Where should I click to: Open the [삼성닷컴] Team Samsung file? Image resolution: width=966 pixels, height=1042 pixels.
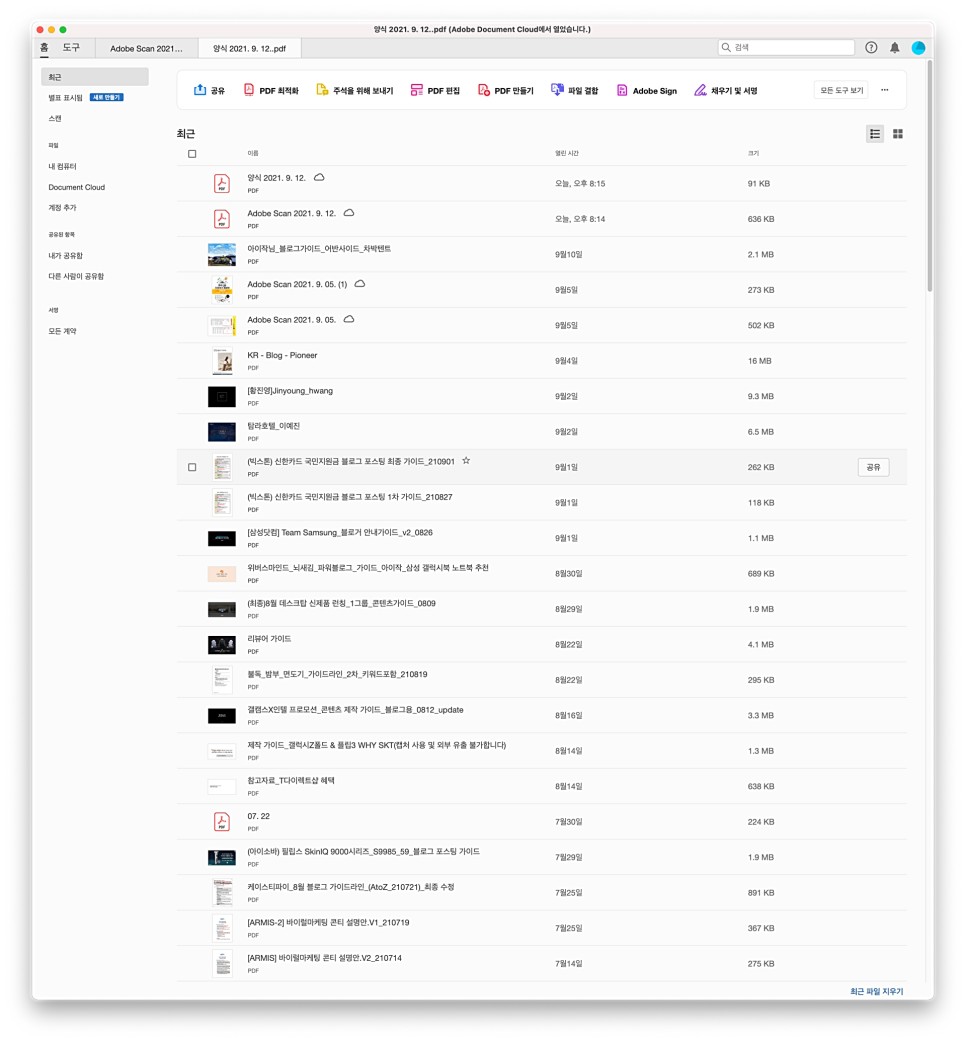pyautogui.click(x=339, y=532)
